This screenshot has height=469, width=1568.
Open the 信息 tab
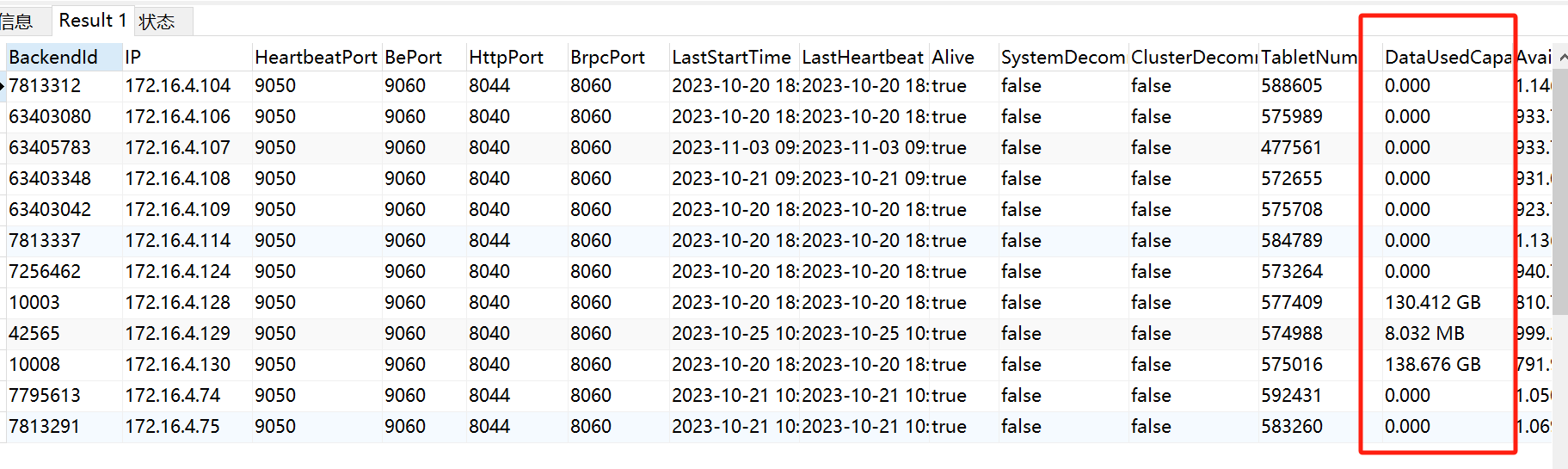click(x=15, y=22)
